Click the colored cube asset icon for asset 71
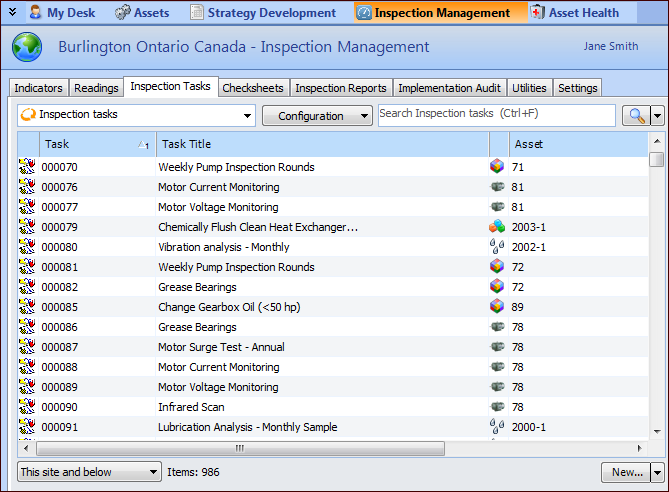 pyautogui.click(x=497, y=167)
